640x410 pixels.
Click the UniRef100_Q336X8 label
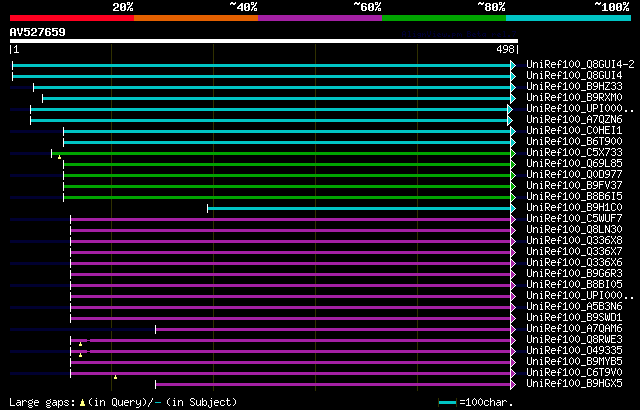pos(574,241)
